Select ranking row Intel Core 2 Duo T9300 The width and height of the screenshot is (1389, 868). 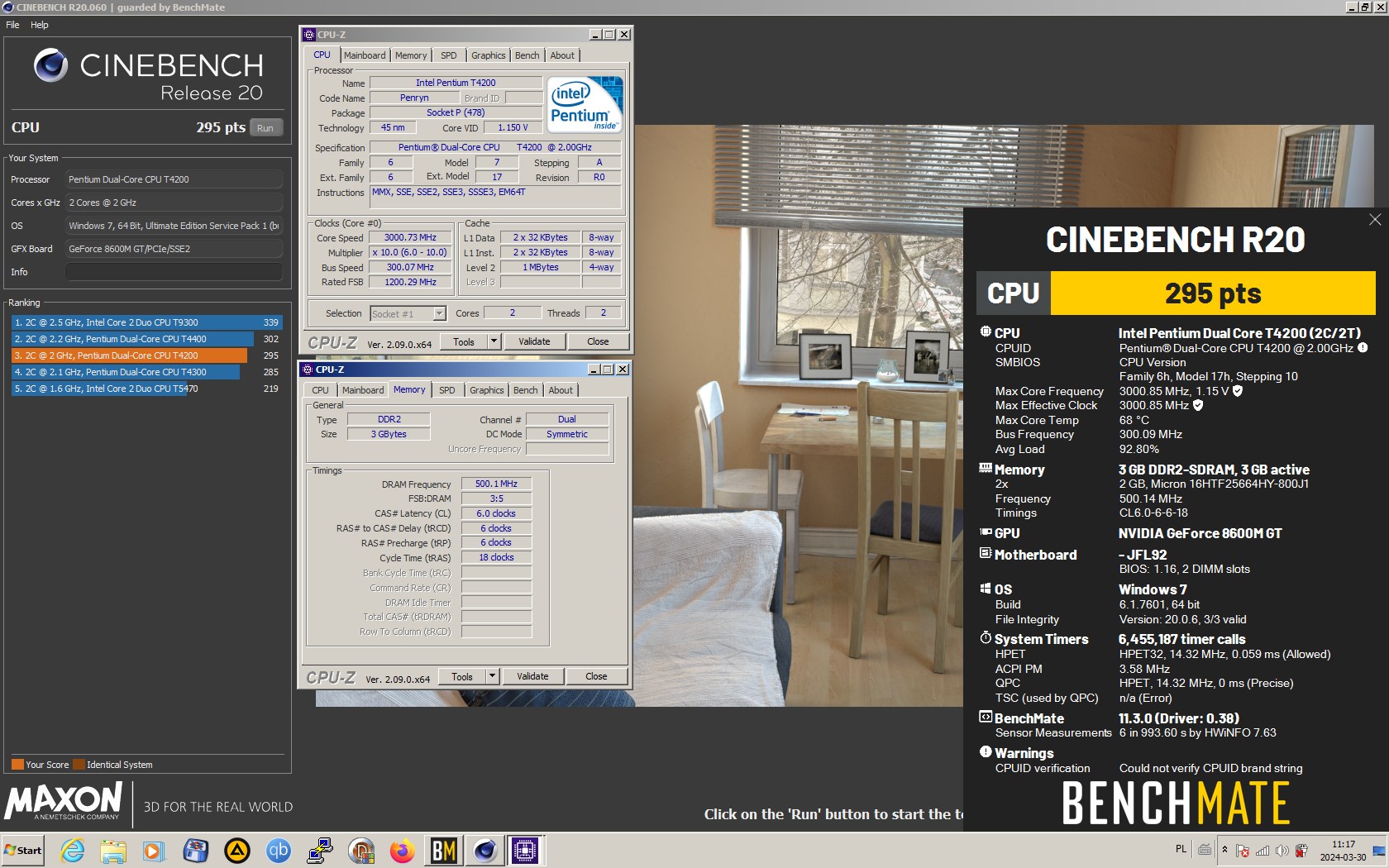click(x=146, y=322)
